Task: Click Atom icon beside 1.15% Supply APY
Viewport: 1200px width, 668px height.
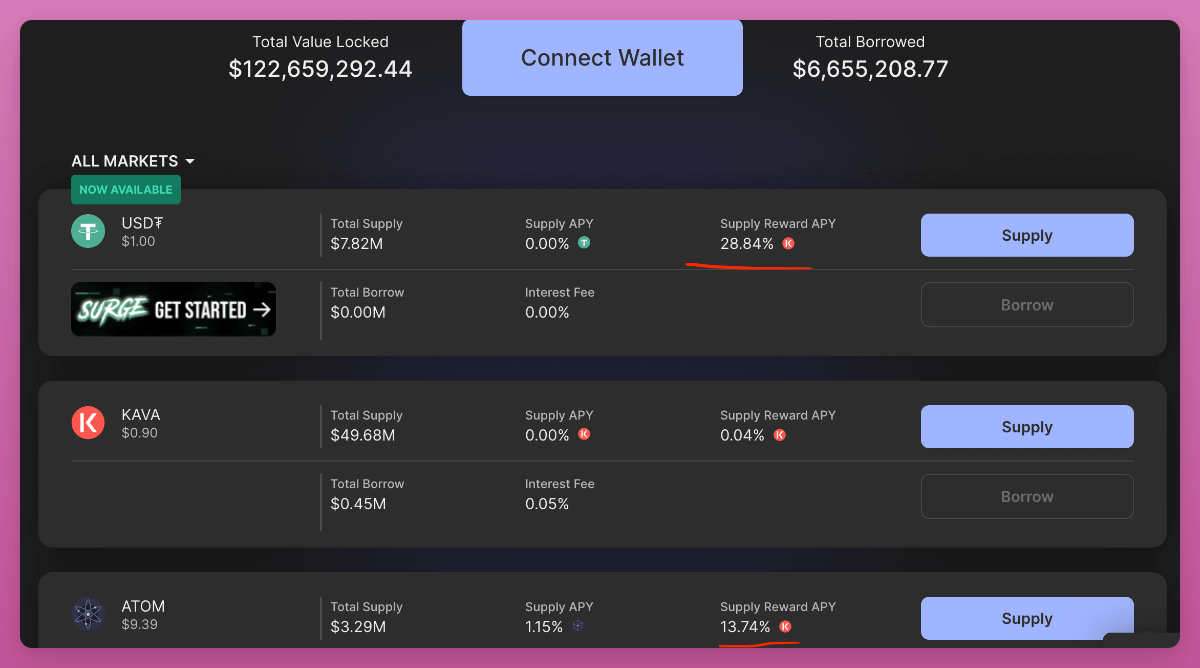Action: 577,627
